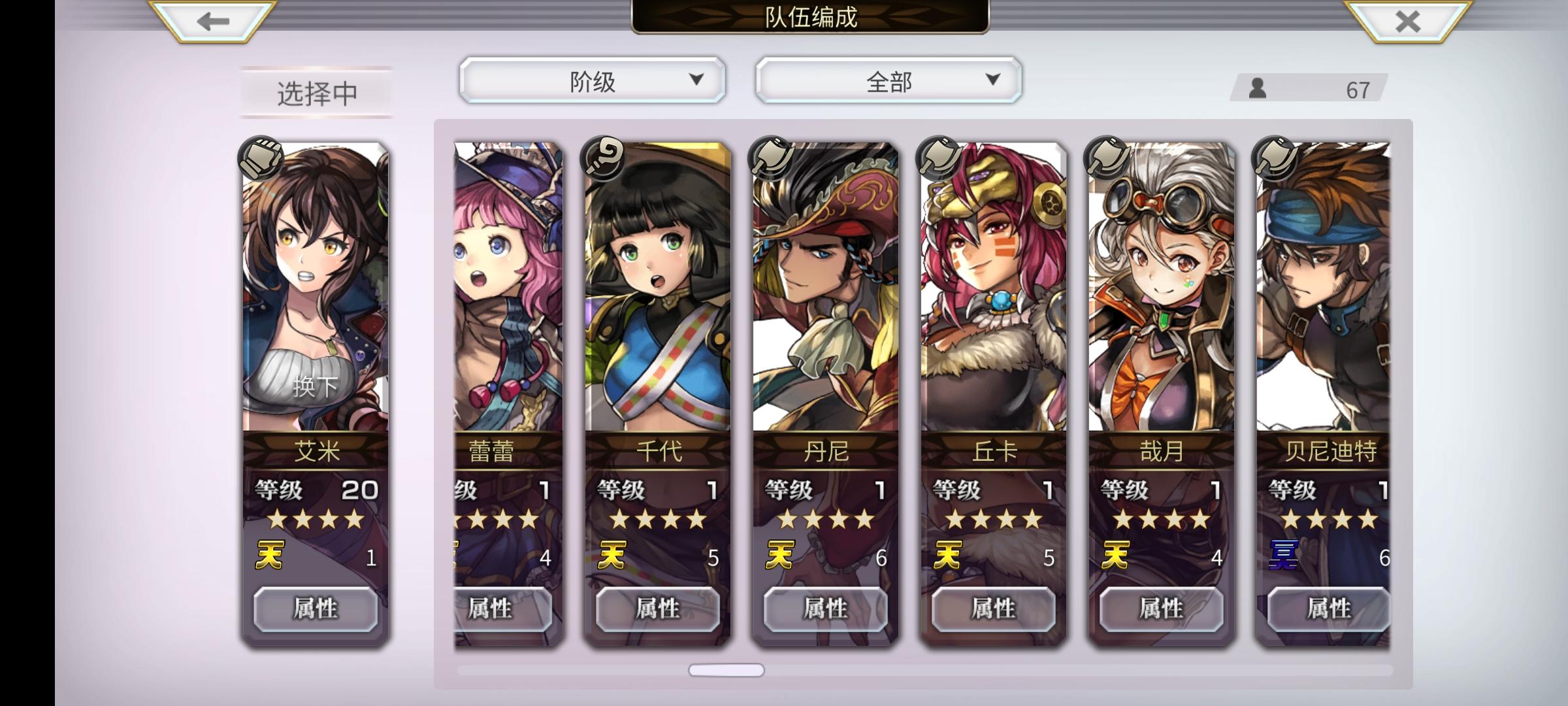Tap the back arrow icon

[x=212, y=21]
